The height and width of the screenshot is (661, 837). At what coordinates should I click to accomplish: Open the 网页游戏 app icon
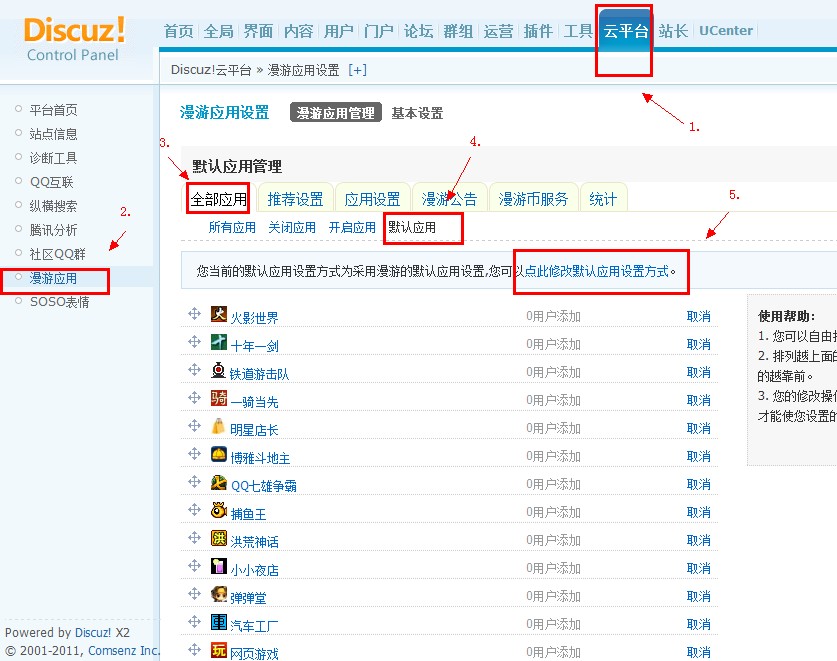coord(218,650)
